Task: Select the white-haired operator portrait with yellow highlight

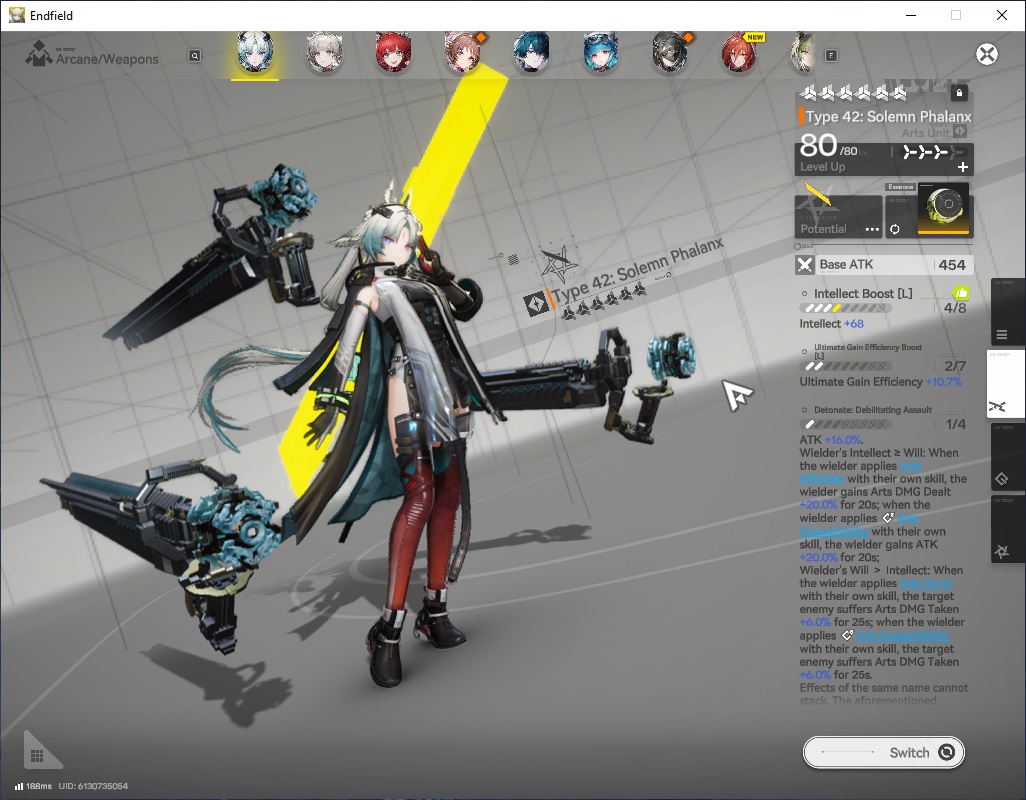Action: [x=255, y=52]
